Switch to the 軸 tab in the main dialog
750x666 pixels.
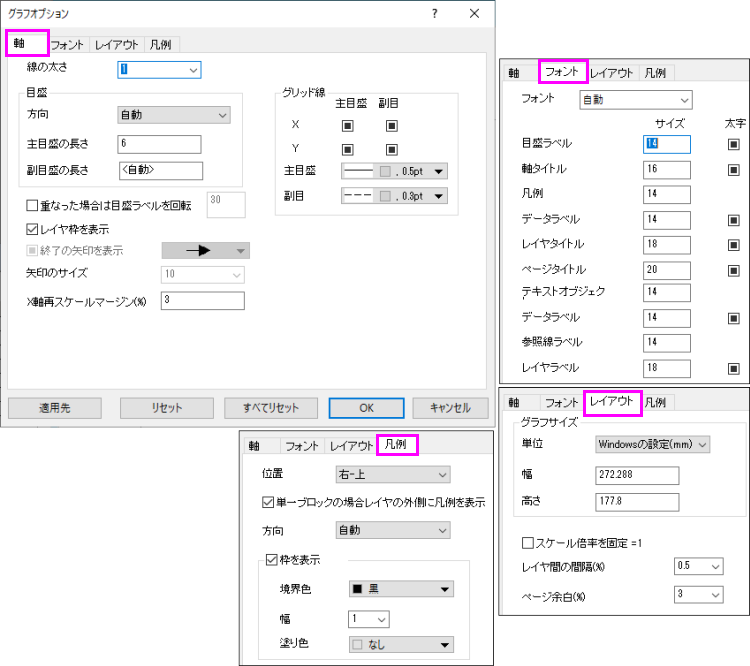(27, 43)
